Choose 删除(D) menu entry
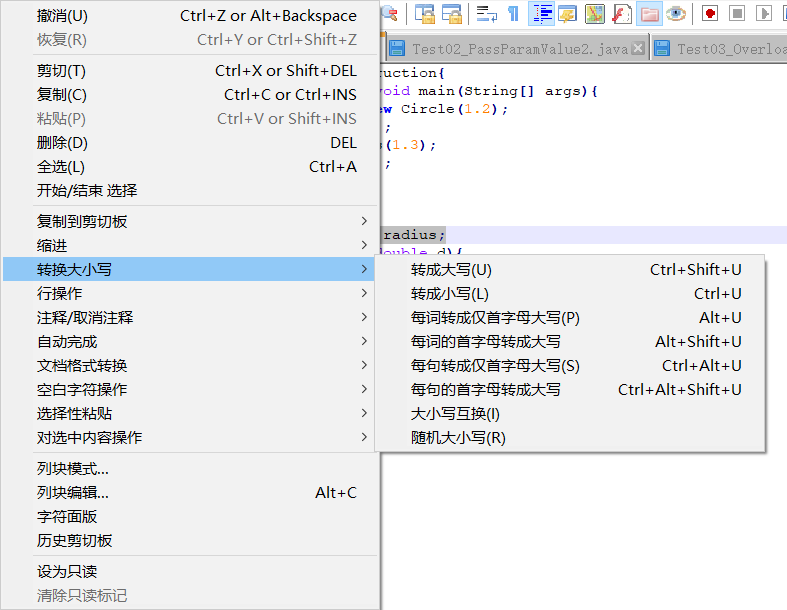 coord(190,143)
